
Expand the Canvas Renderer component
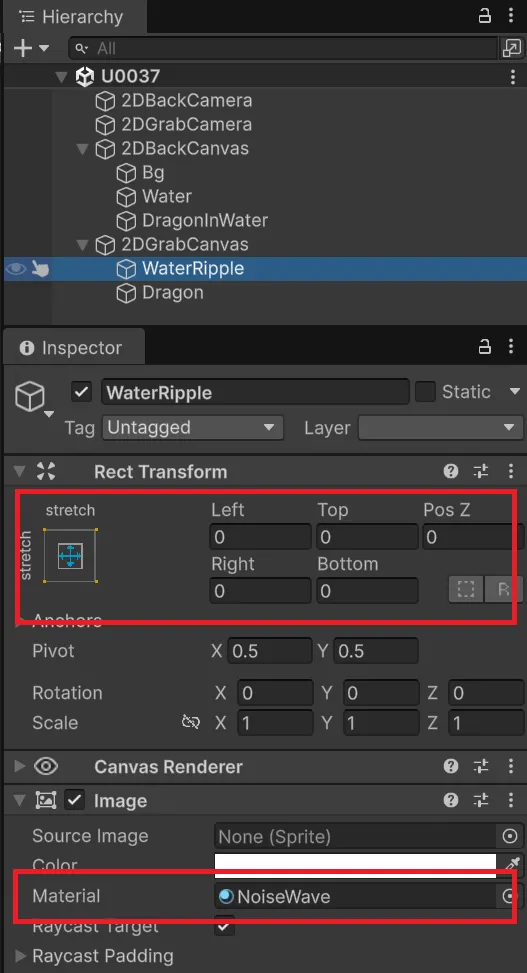click(20, 766)
